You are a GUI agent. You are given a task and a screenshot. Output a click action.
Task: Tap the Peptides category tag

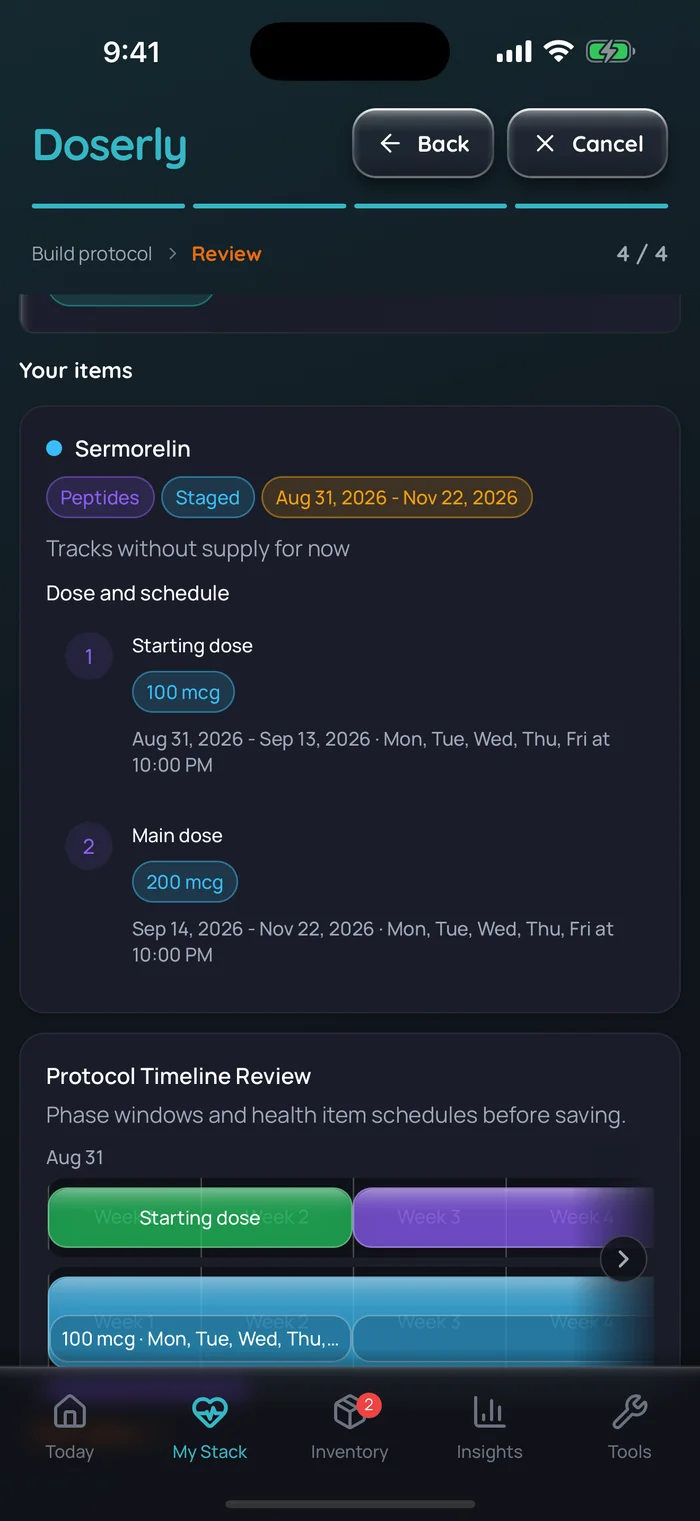[x=100, y=498]
